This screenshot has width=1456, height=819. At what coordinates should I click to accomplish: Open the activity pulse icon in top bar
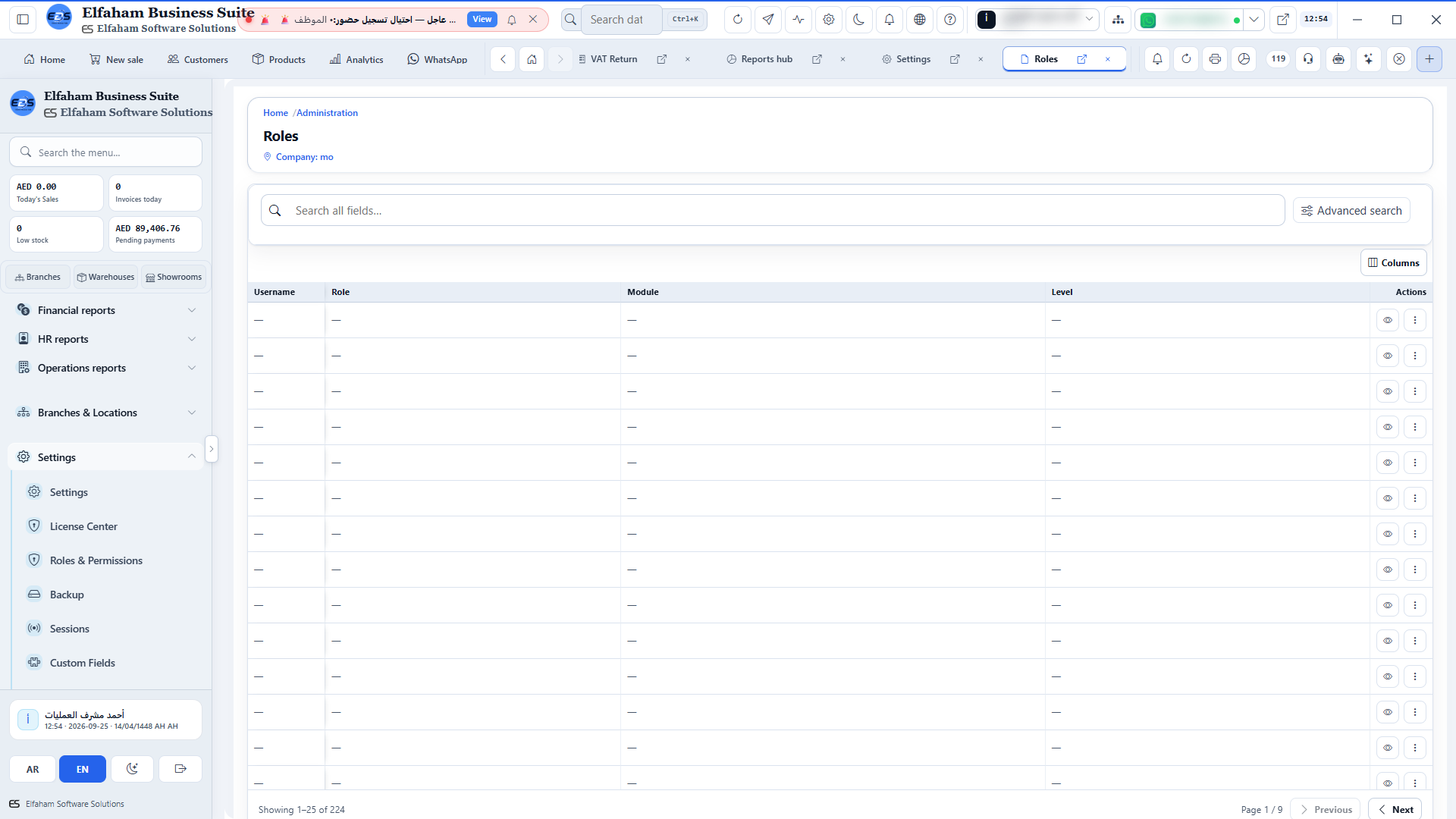pos(799,20)
